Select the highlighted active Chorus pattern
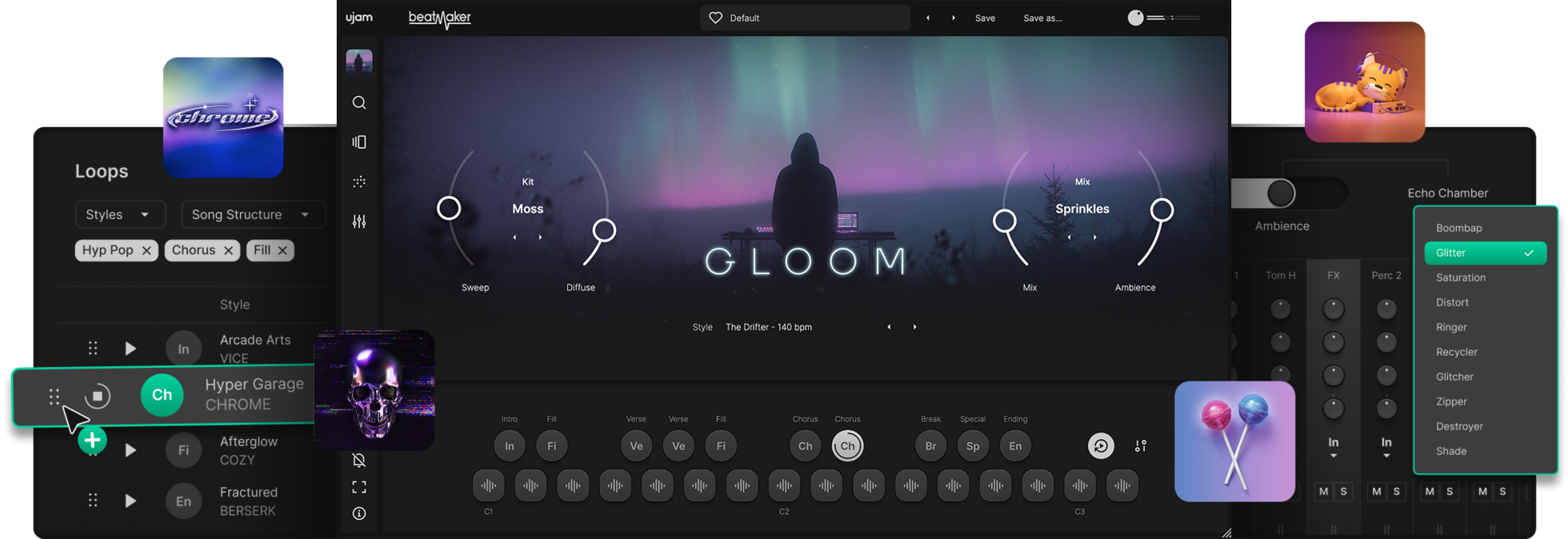The image size is (1568, 539). 847,446
